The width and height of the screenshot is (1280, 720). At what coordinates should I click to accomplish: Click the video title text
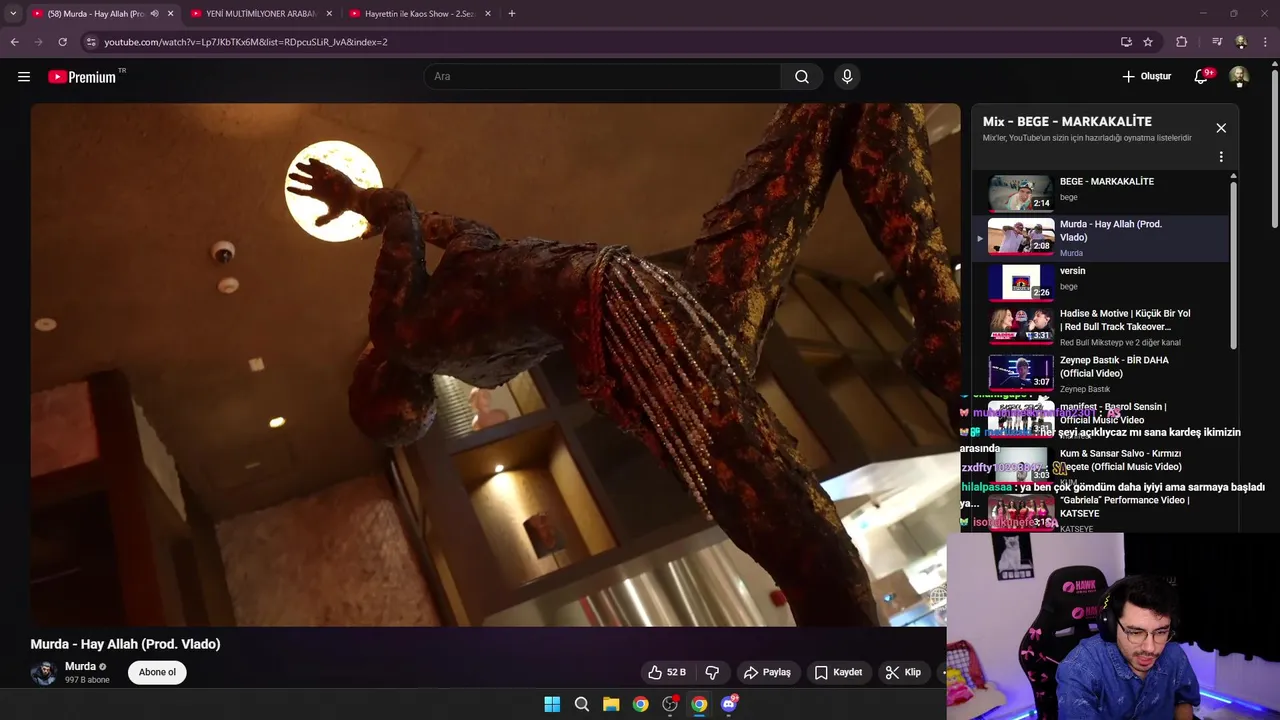pos(125,644)
